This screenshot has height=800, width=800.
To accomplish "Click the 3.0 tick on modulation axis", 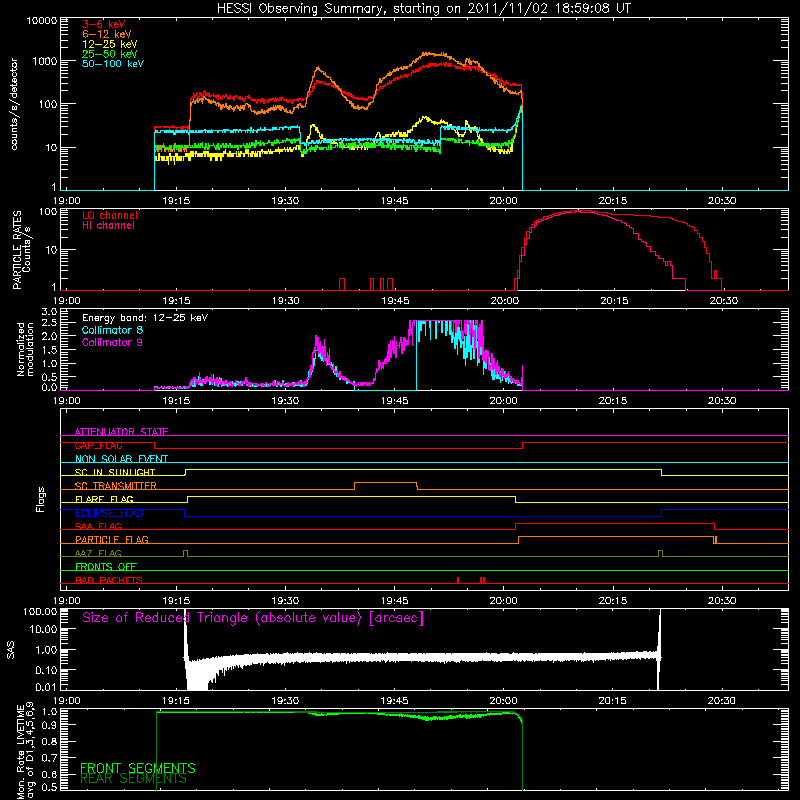I will click(x=49, y=312).
